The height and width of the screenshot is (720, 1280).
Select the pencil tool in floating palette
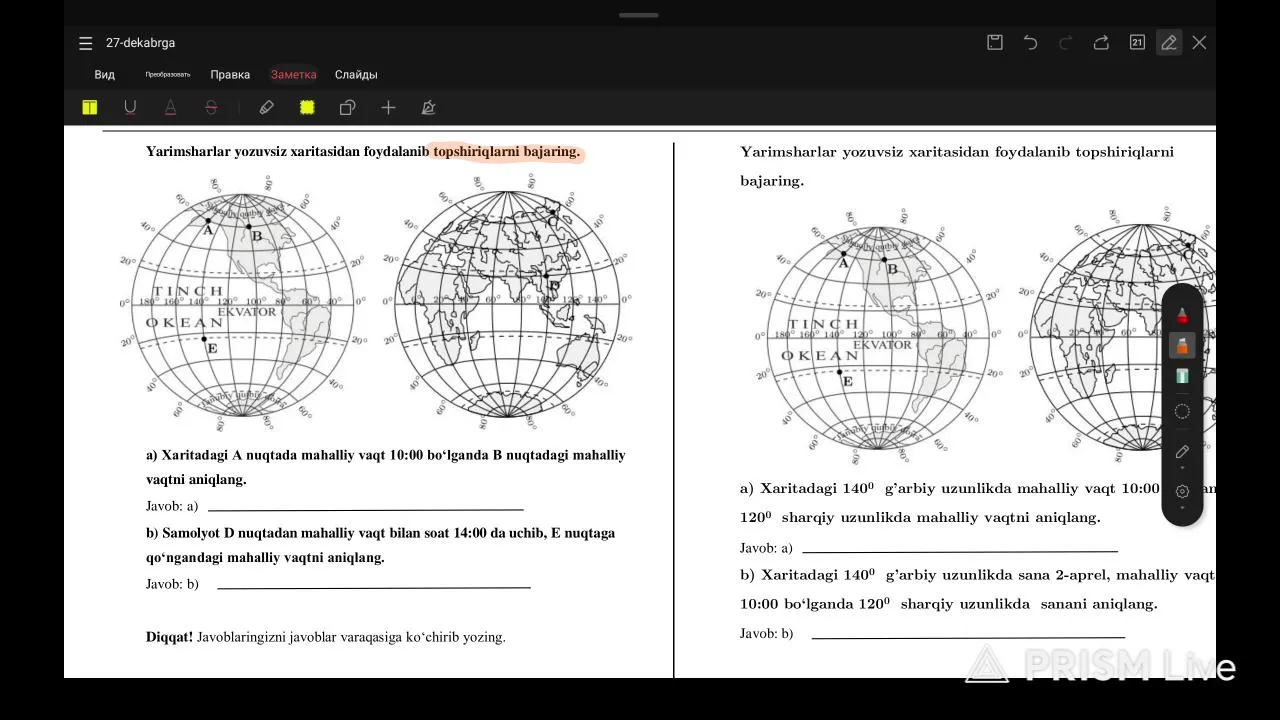1182,452
